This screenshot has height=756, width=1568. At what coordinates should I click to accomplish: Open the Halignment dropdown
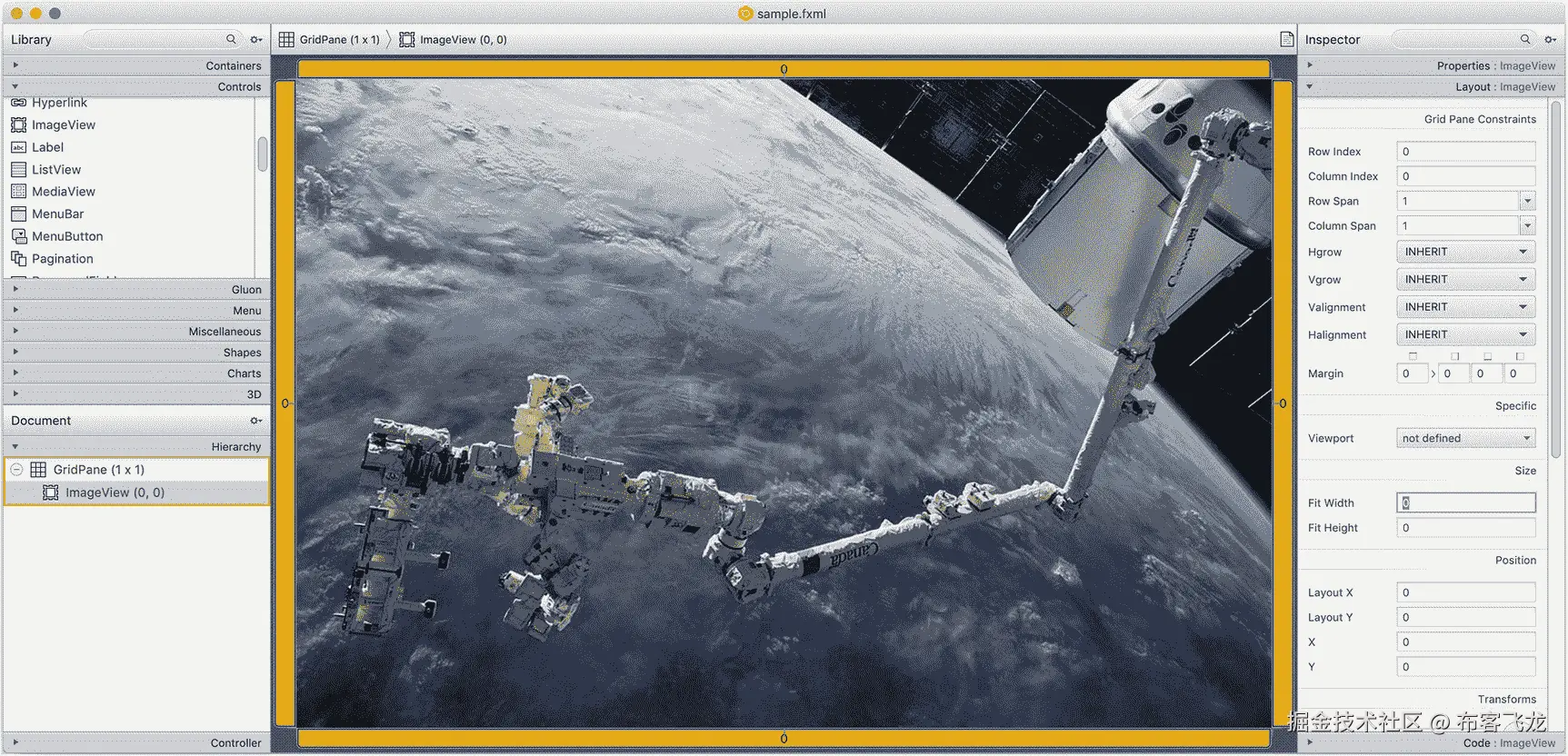(x=1466, y=334)
